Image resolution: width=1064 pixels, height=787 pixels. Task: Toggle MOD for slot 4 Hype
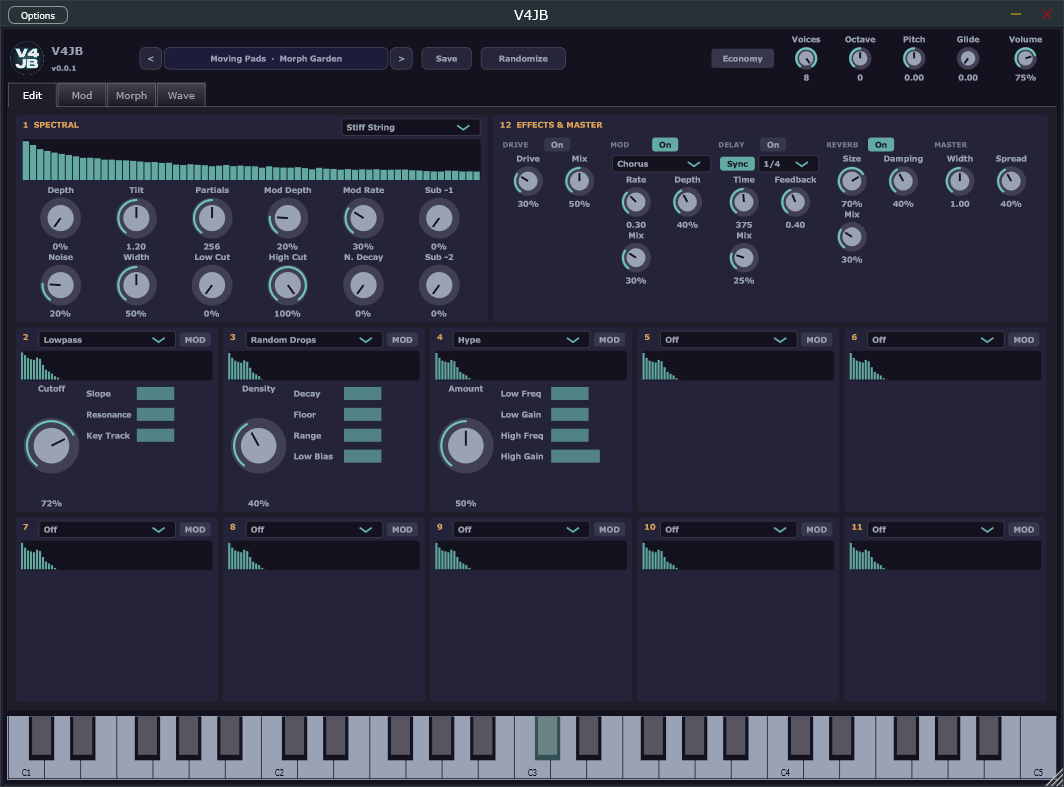tap(609, 340)
